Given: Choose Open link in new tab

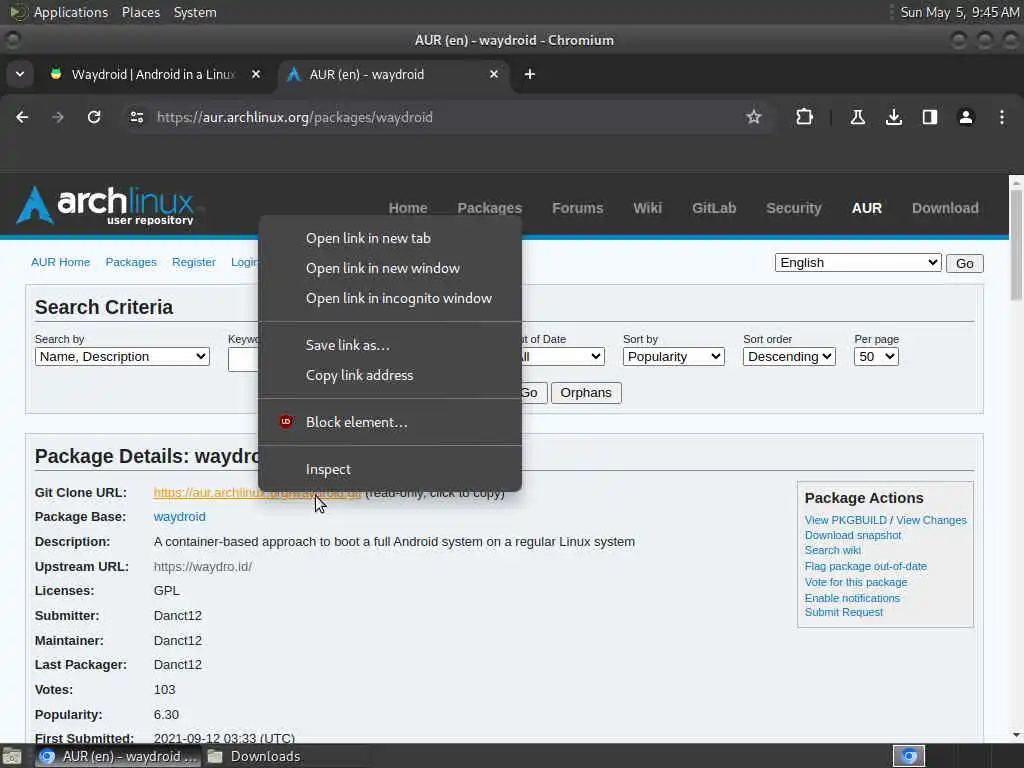Looking at the screenshot, I should (390, 238).
